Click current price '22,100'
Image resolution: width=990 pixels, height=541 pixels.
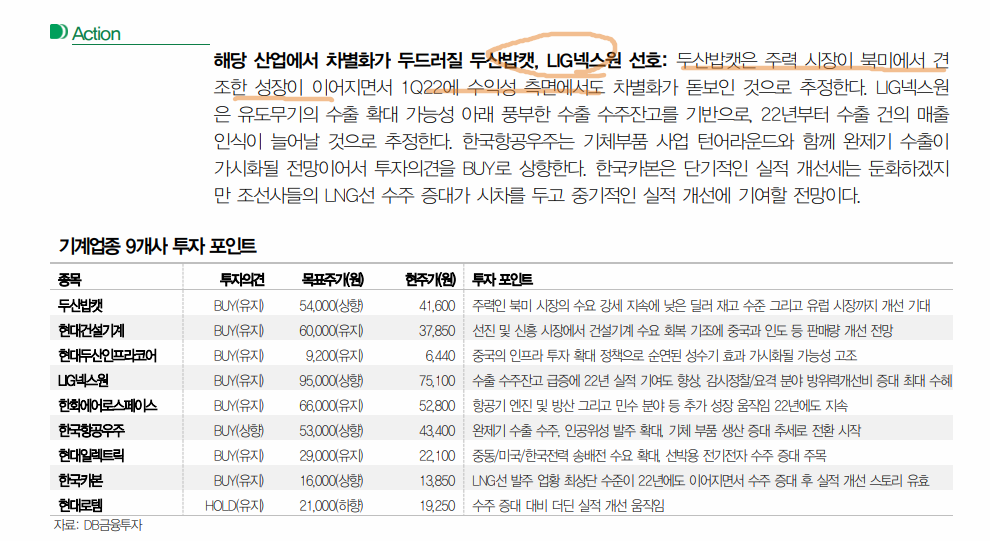[x=437, y=455]
